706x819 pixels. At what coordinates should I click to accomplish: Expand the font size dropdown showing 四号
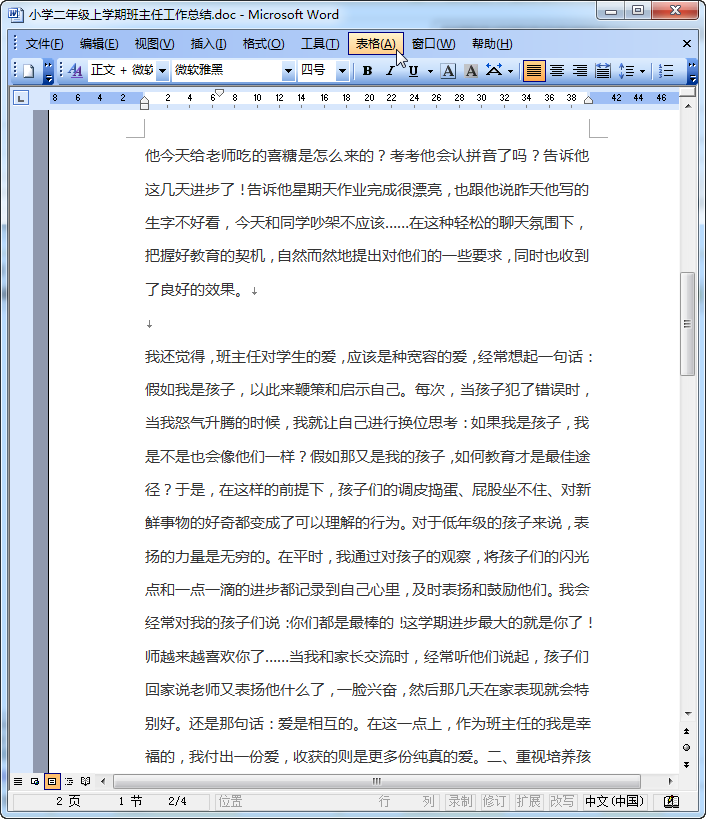(342, 71)
